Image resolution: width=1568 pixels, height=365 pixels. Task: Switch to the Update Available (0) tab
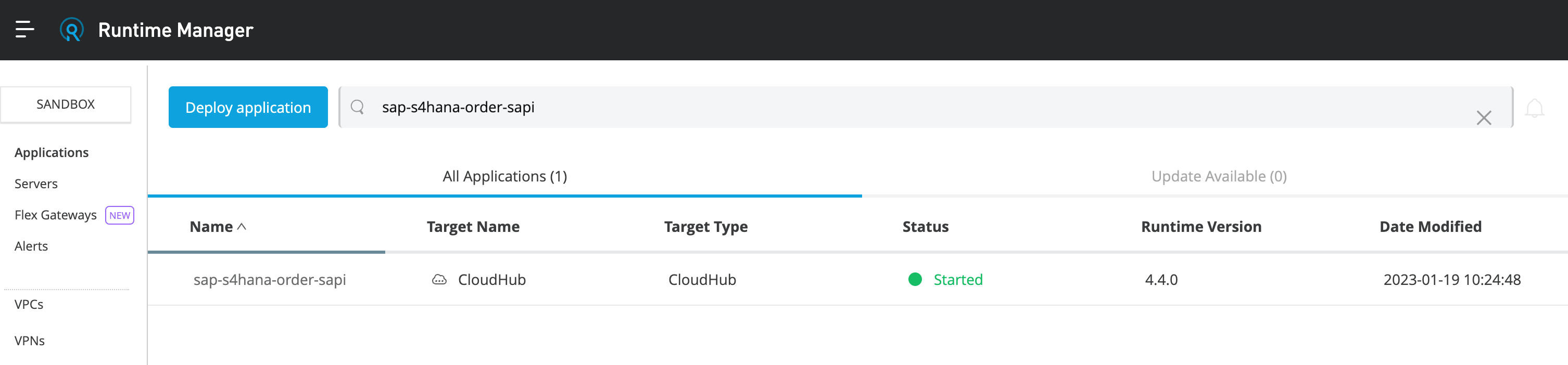tap(1219, 176)
